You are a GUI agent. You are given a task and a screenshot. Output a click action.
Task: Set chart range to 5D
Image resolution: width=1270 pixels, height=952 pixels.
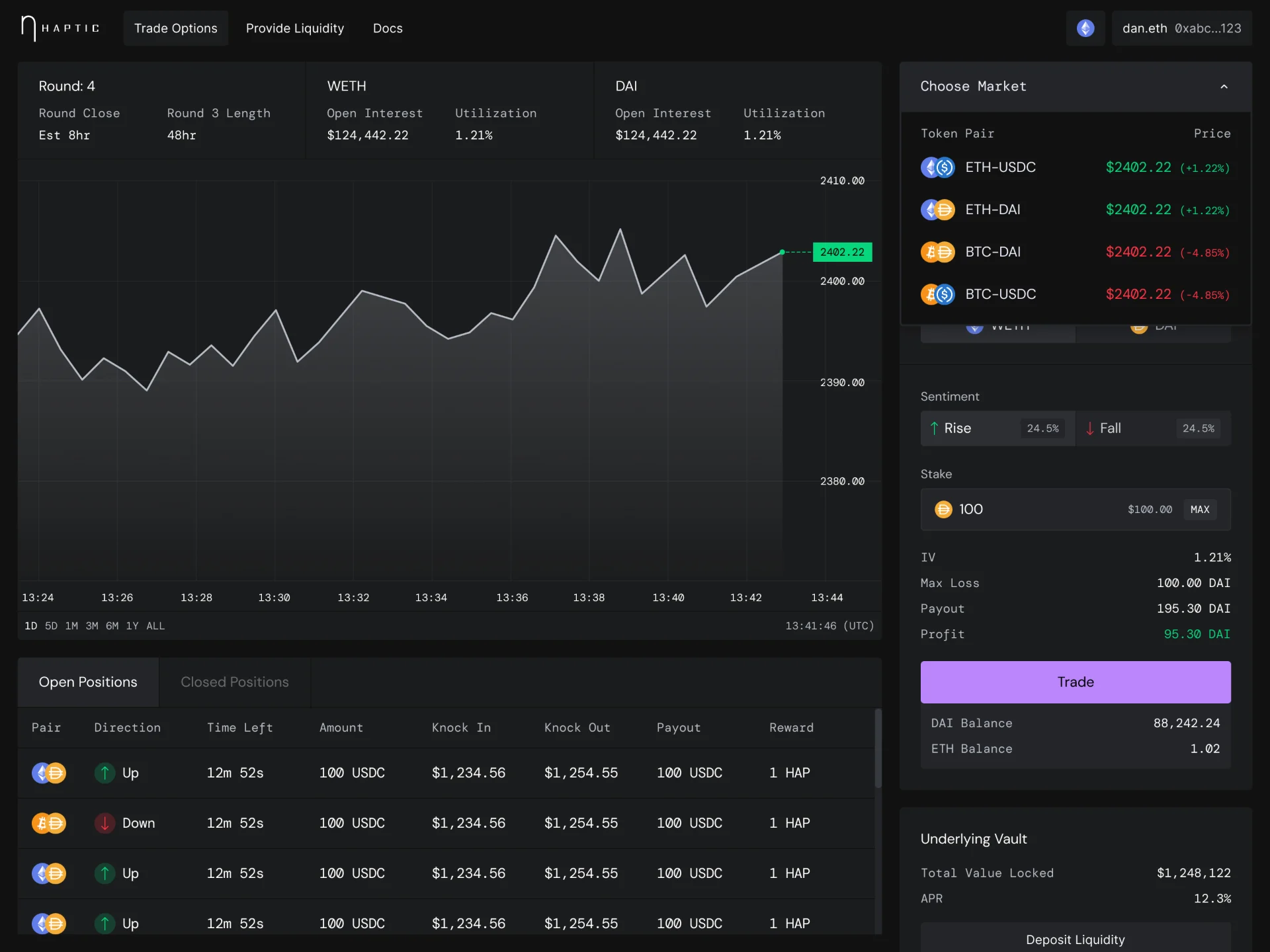51,626
